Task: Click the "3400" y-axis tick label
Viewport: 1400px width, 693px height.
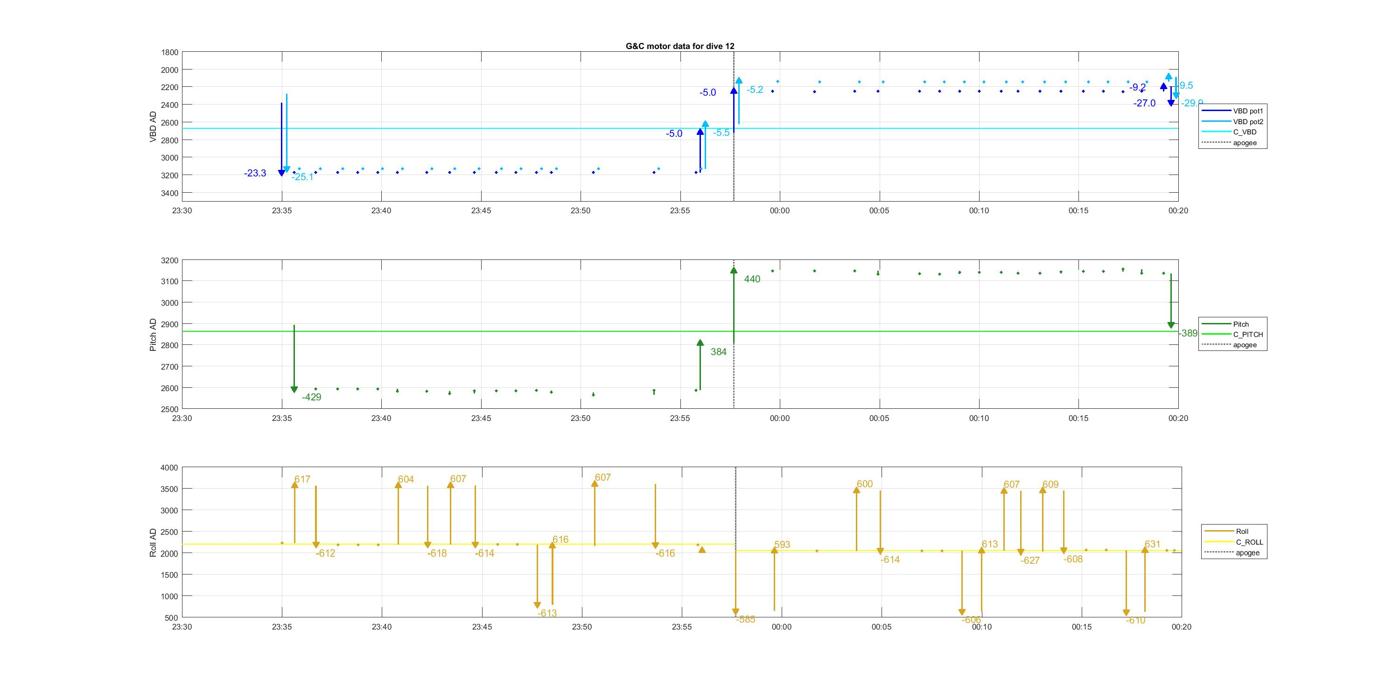Action: pos(170,193)
